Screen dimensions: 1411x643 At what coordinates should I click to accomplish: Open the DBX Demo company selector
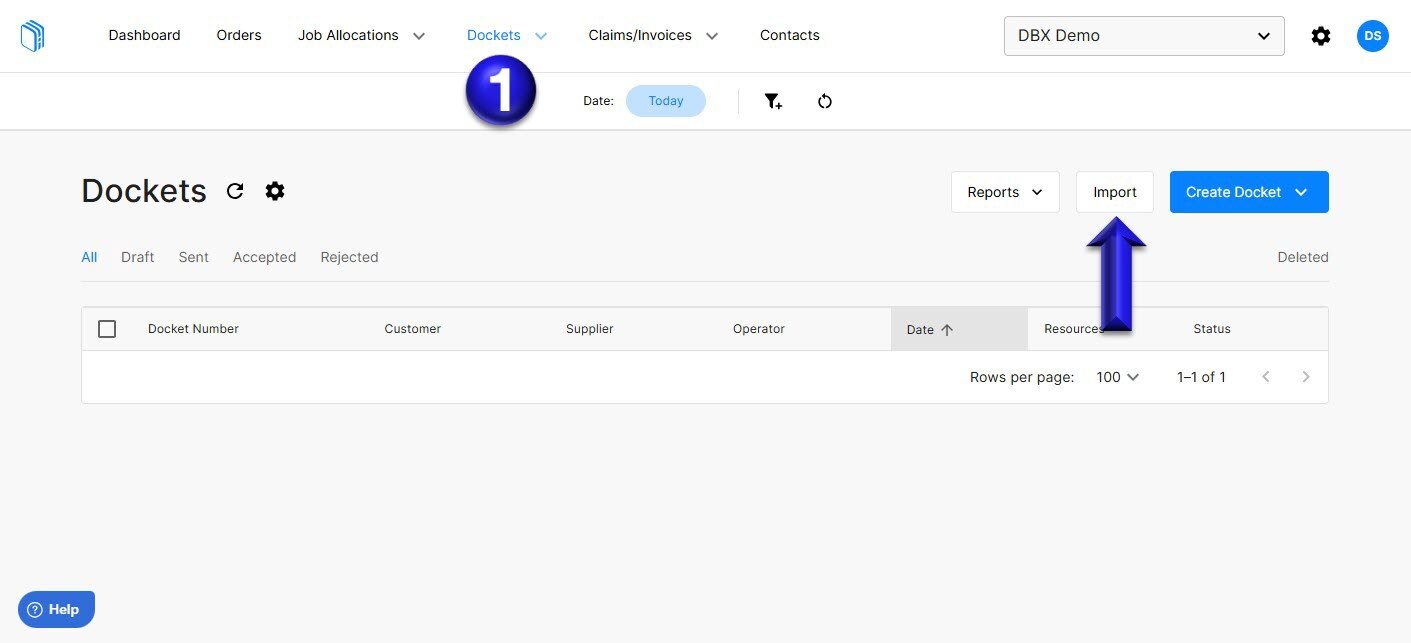pos(1143,35)
